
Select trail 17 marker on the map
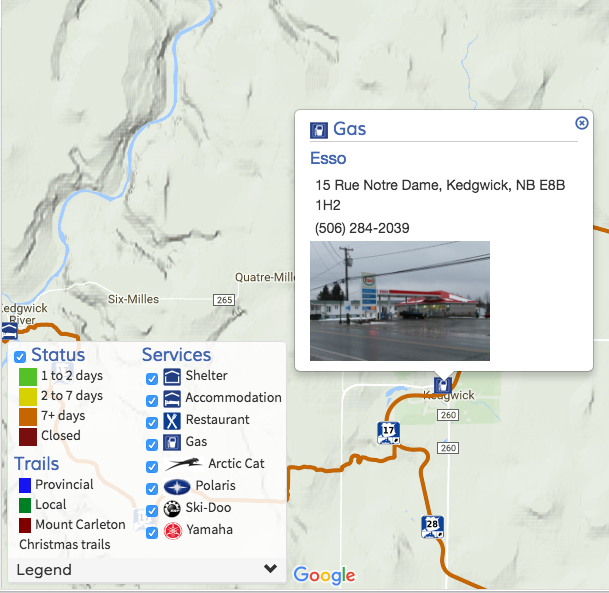388,433
